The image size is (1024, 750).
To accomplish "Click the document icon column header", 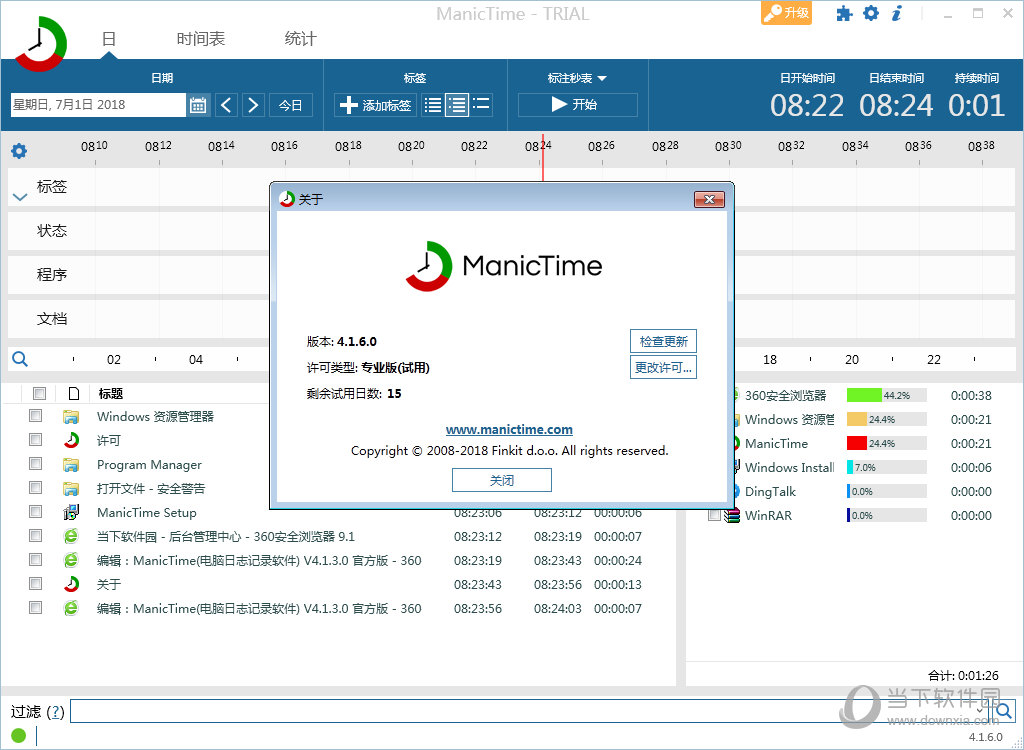I will [x=74, y=393].
